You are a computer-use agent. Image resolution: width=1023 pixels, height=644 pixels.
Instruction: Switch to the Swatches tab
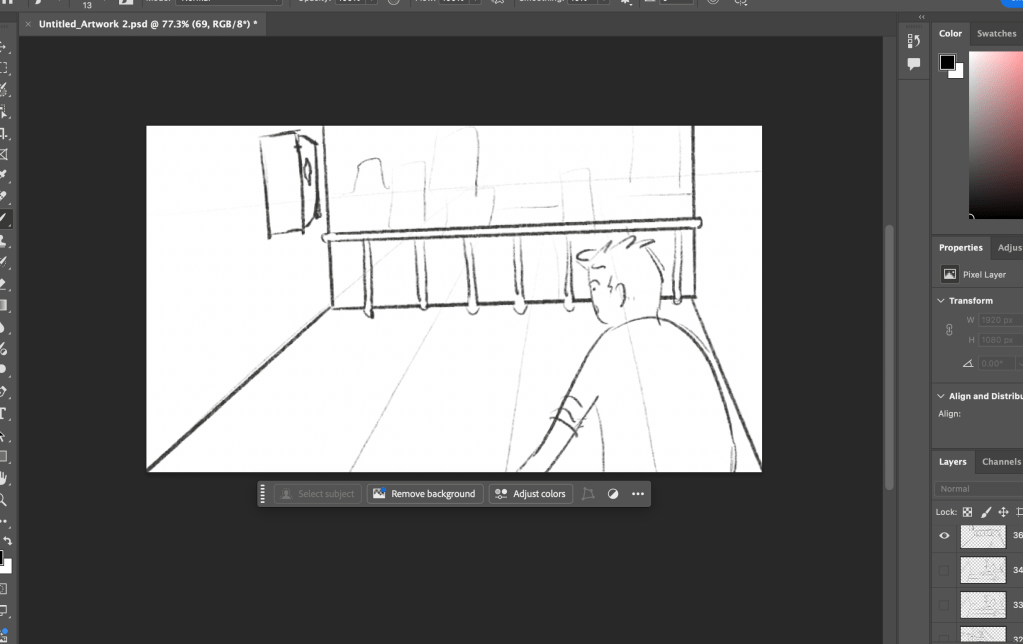tap(996, 34)
